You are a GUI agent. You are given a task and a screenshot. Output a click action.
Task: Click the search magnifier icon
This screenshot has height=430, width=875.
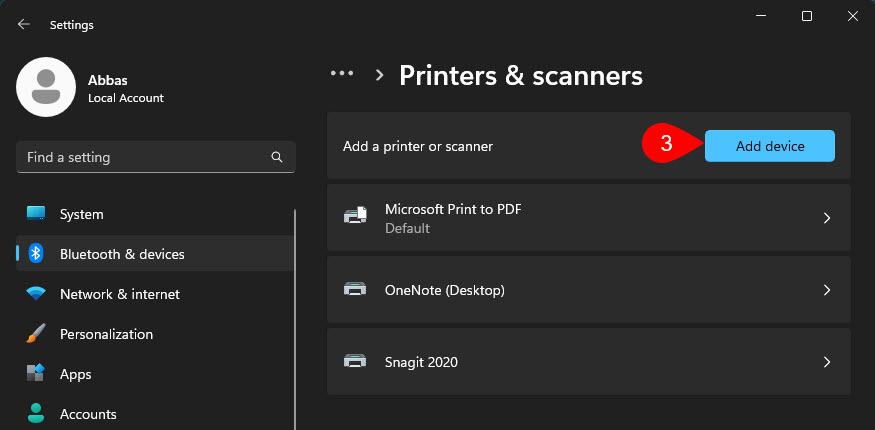(x=277, y=157)
